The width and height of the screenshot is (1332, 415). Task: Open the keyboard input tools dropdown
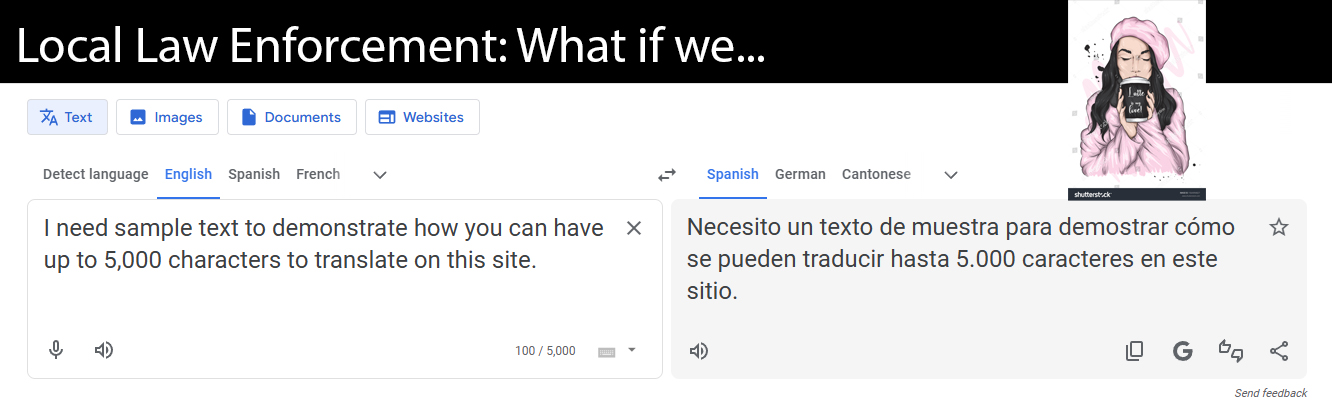coord(631,350)
